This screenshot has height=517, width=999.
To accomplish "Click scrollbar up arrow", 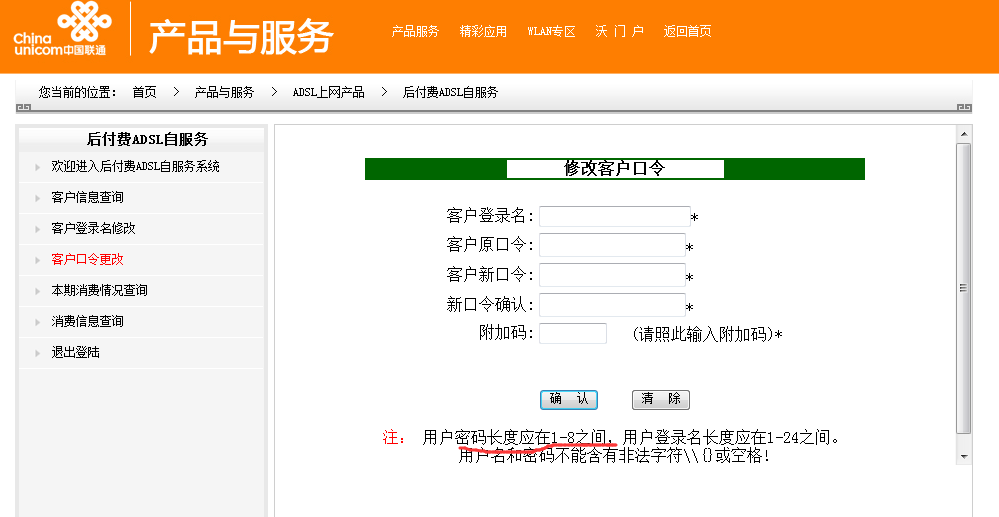I will pyautogui.click(x=963, y=134).
